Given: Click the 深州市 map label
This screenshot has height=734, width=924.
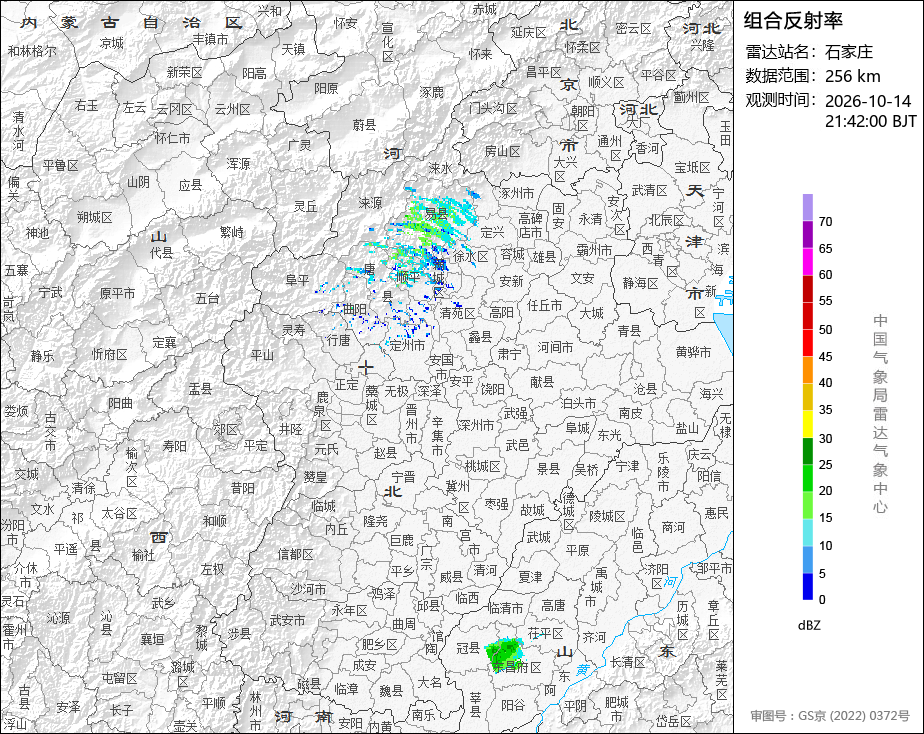Looking at the screenshot, I should (476, 425).
